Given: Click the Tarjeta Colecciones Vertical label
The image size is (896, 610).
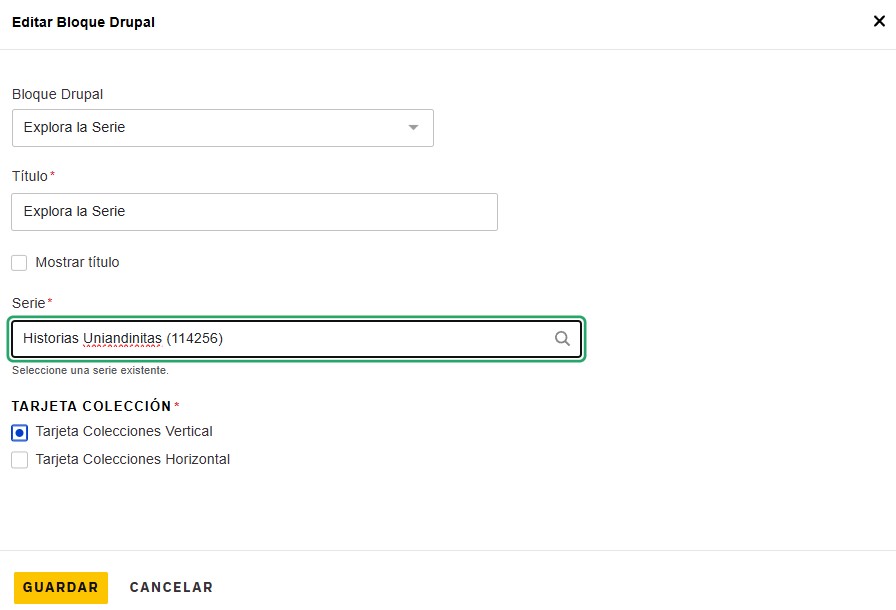Looking at the screenshot, I should [124, 431].
